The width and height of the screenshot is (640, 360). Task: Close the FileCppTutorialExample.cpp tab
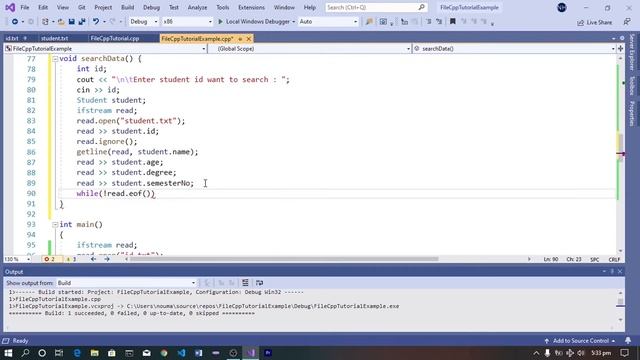249,39
